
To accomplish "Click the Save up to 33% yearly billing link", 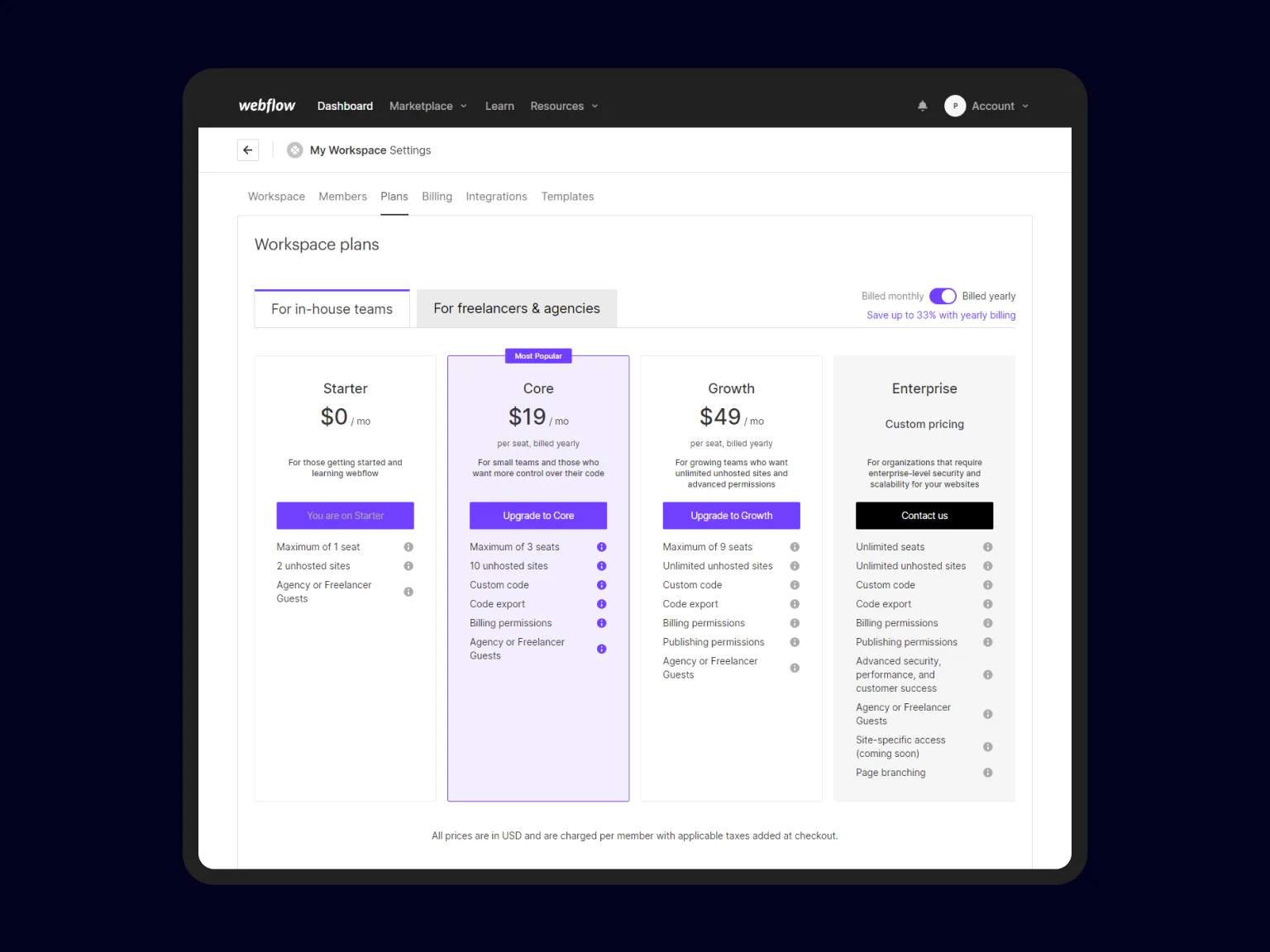I will 940,315.
